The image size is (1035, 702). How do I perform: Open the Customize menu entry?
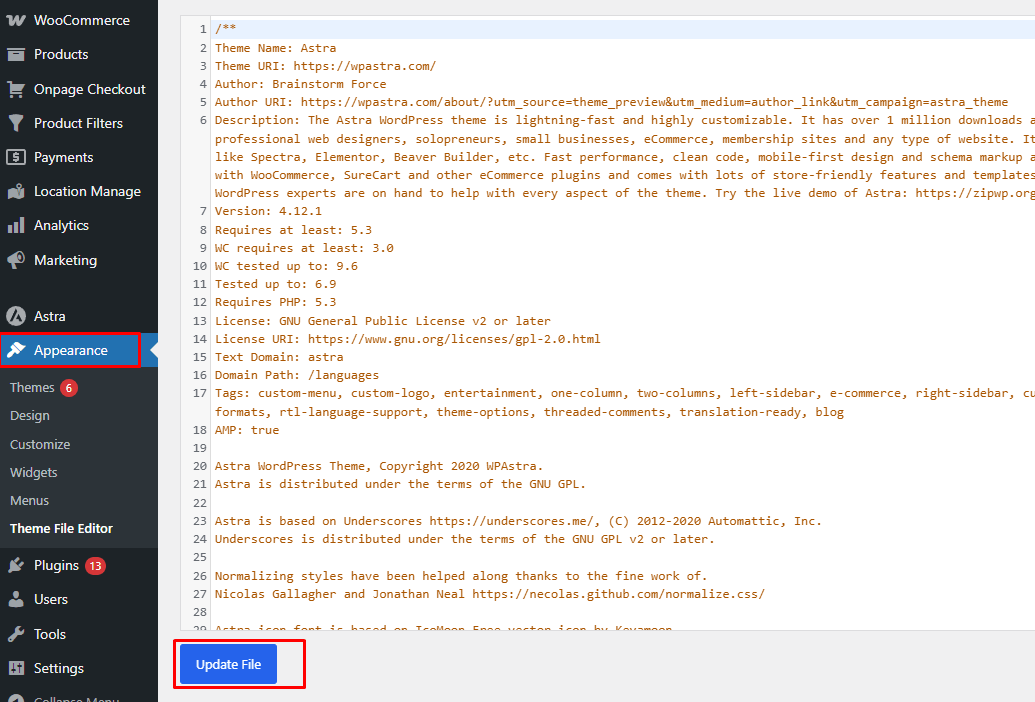[x=40, y=443]
